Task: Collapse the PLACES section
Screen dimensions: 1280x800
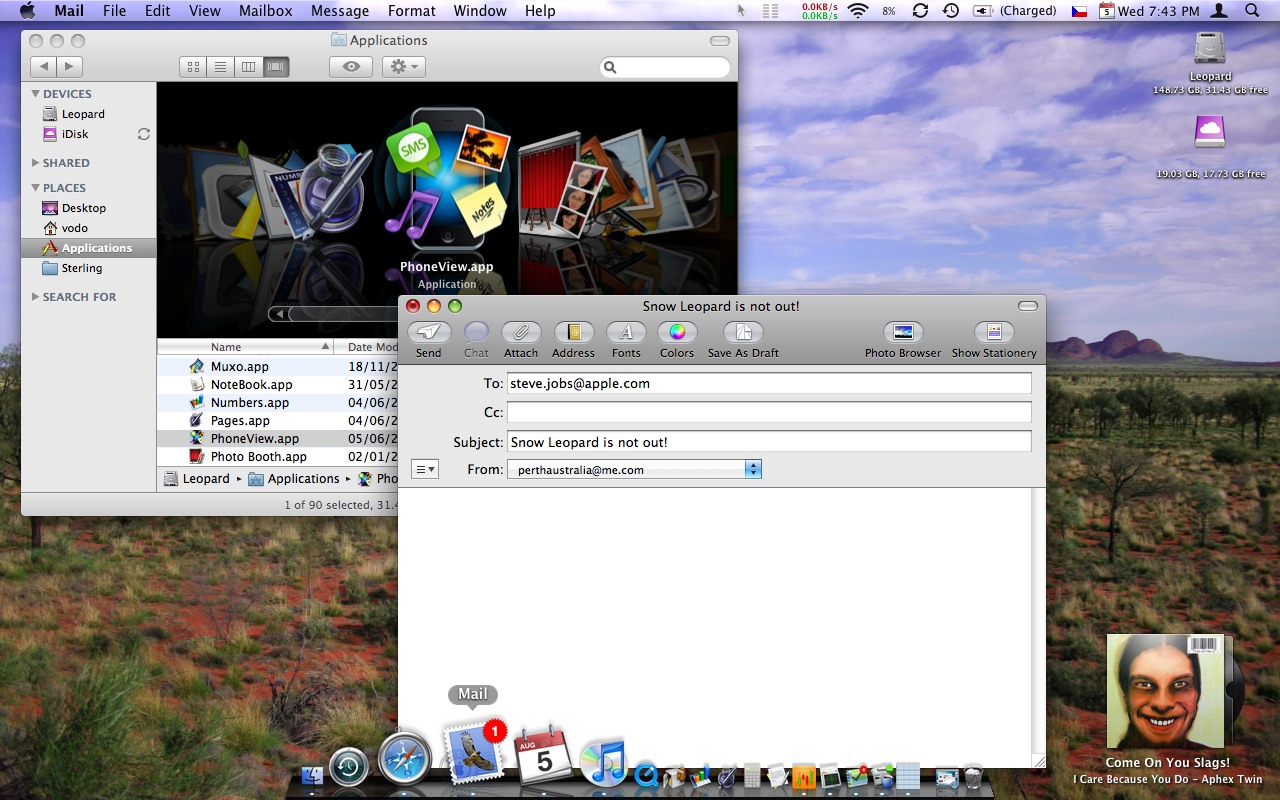Action: coord(36,188)
